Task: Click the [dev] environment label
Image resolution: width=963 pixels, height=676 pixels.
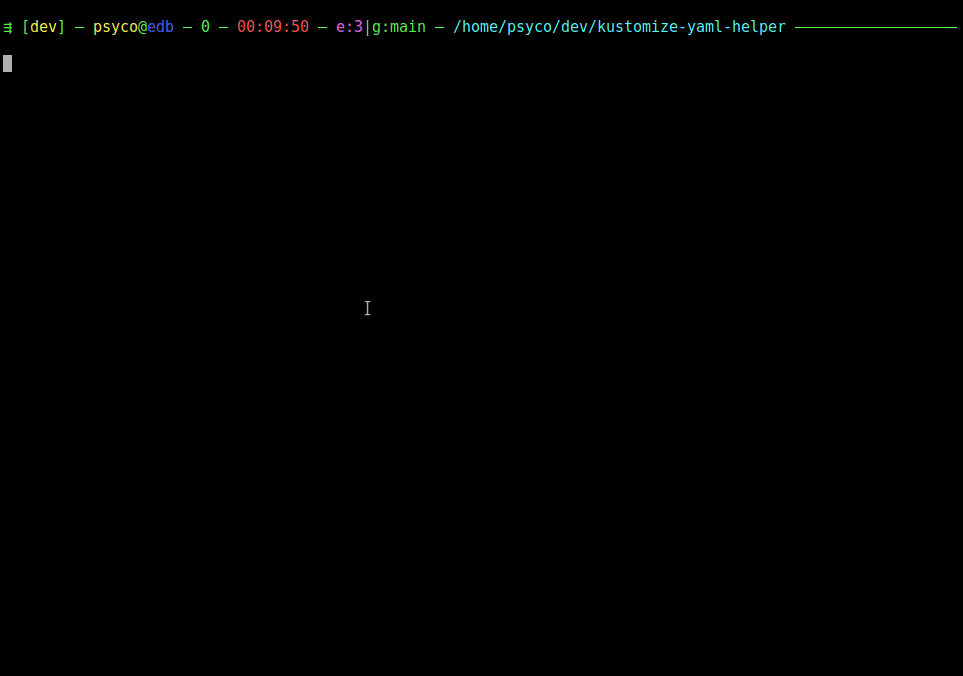Action: [x=44, y=27]
